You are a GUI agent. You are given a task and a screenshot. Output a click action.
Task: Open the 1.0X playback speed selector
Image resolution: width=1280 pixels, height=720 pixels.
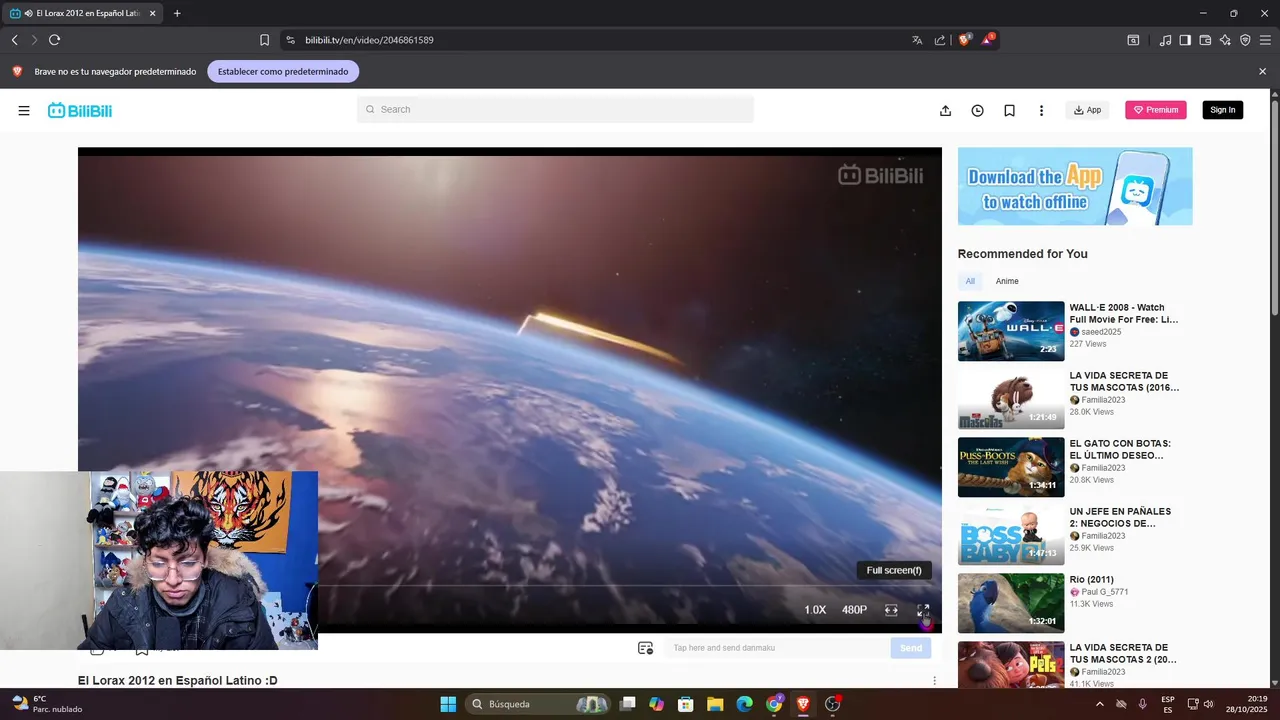pos(815,610)
